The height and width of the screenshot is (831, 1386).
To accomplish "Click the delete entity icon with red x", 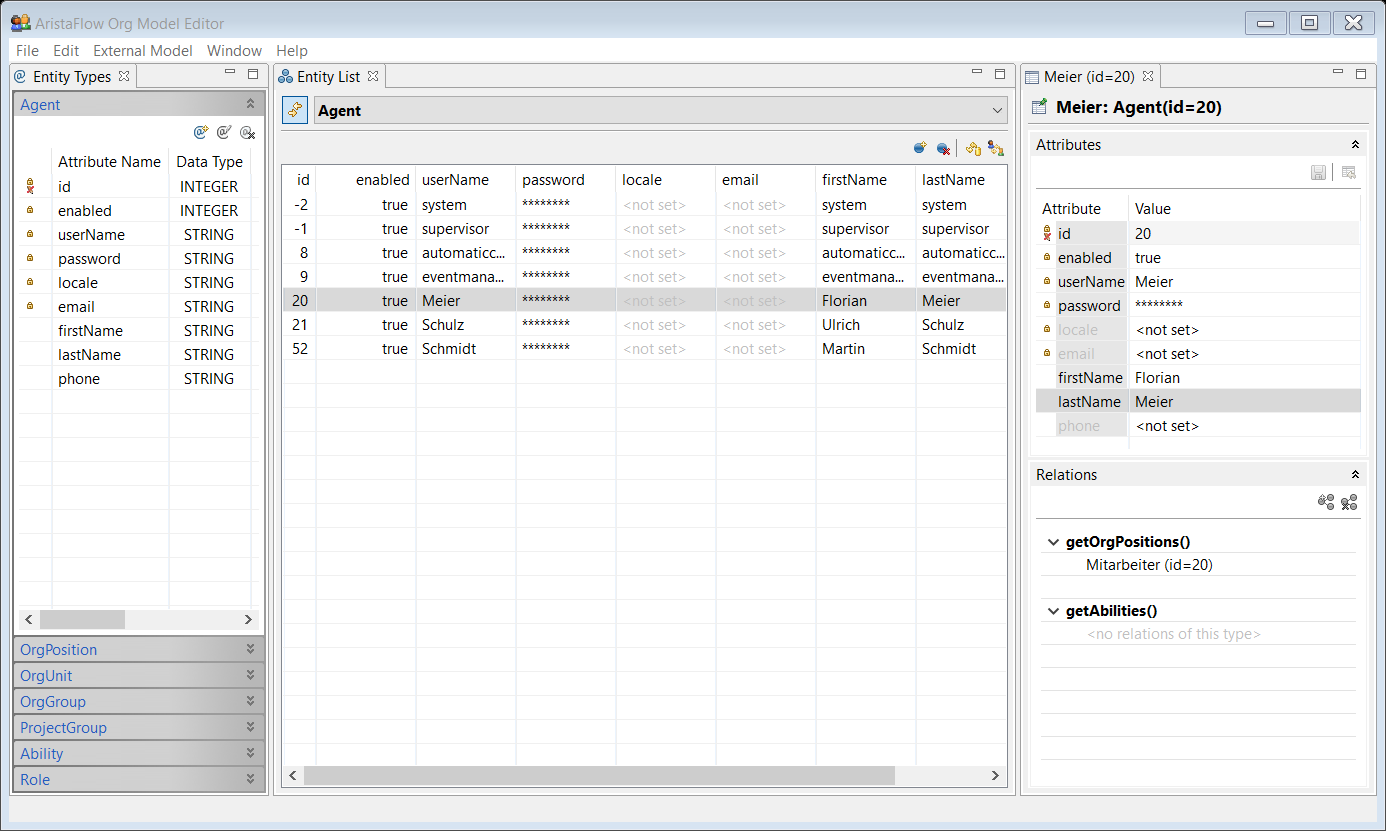I will pyautogui.click(x=943, y=148).
